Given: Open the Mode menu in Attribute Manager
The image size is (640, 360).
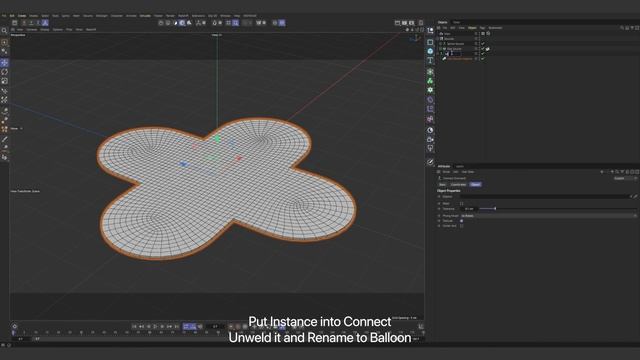Looking at the screenshot, I should [446, 172].
